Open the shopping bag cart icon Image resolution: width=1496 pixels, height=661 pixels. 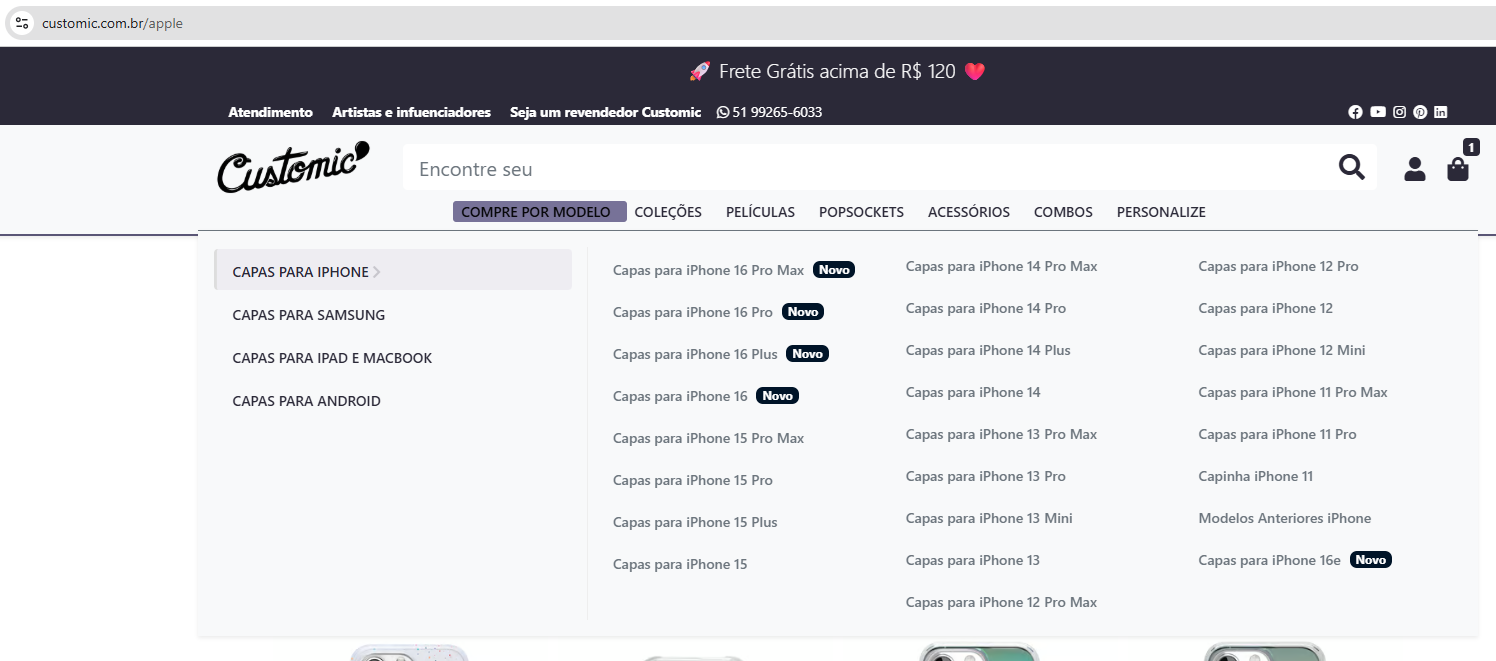[x=1458, y=169]
